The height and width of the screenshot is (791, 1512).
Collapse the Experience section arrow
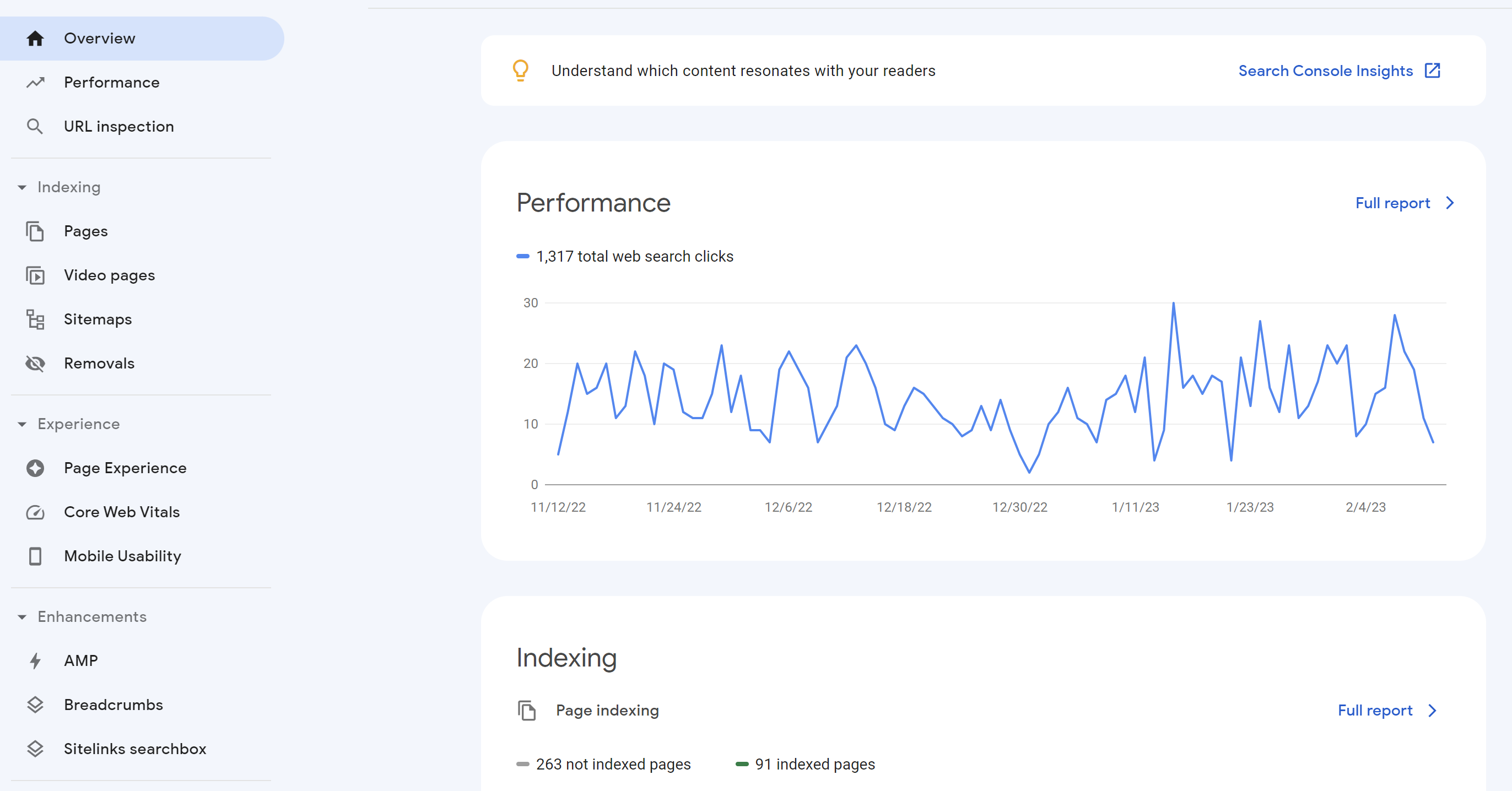(22, 424)
